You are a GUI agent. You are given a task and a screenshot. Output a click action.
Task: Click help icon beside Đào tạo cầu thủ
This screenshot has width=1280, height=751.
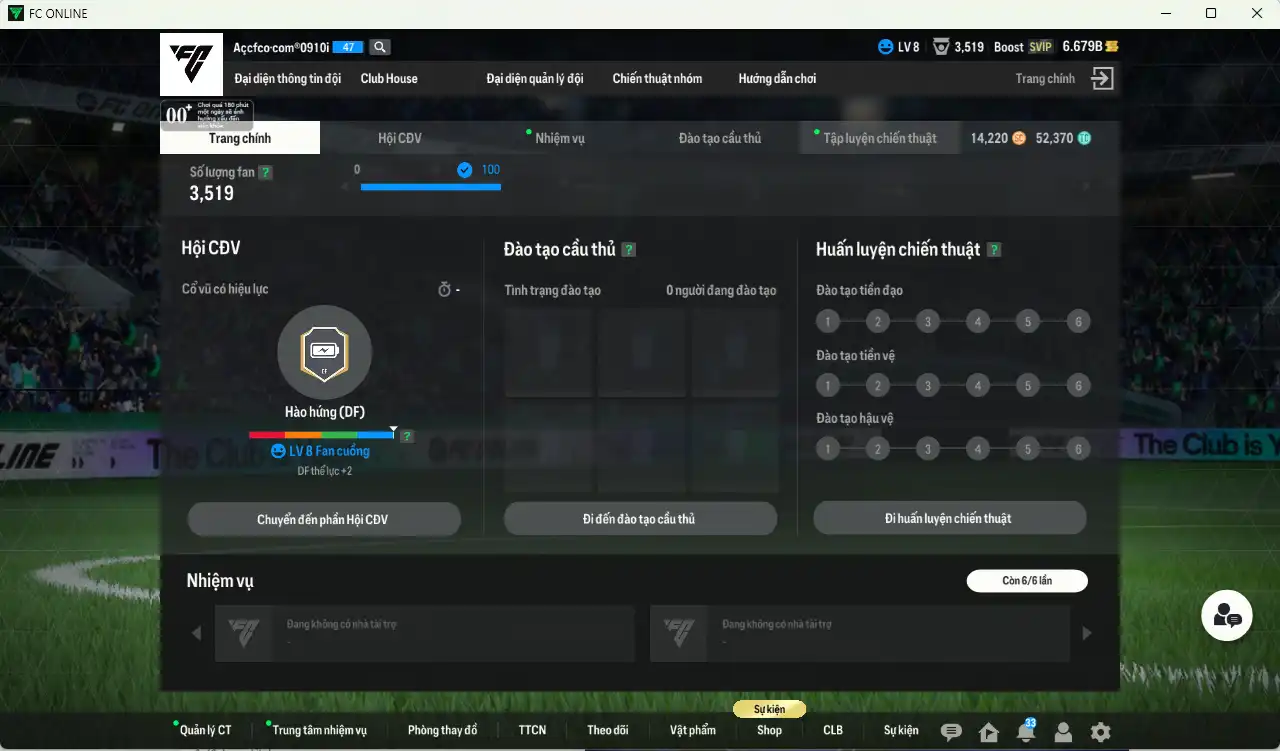coord(628,250)
